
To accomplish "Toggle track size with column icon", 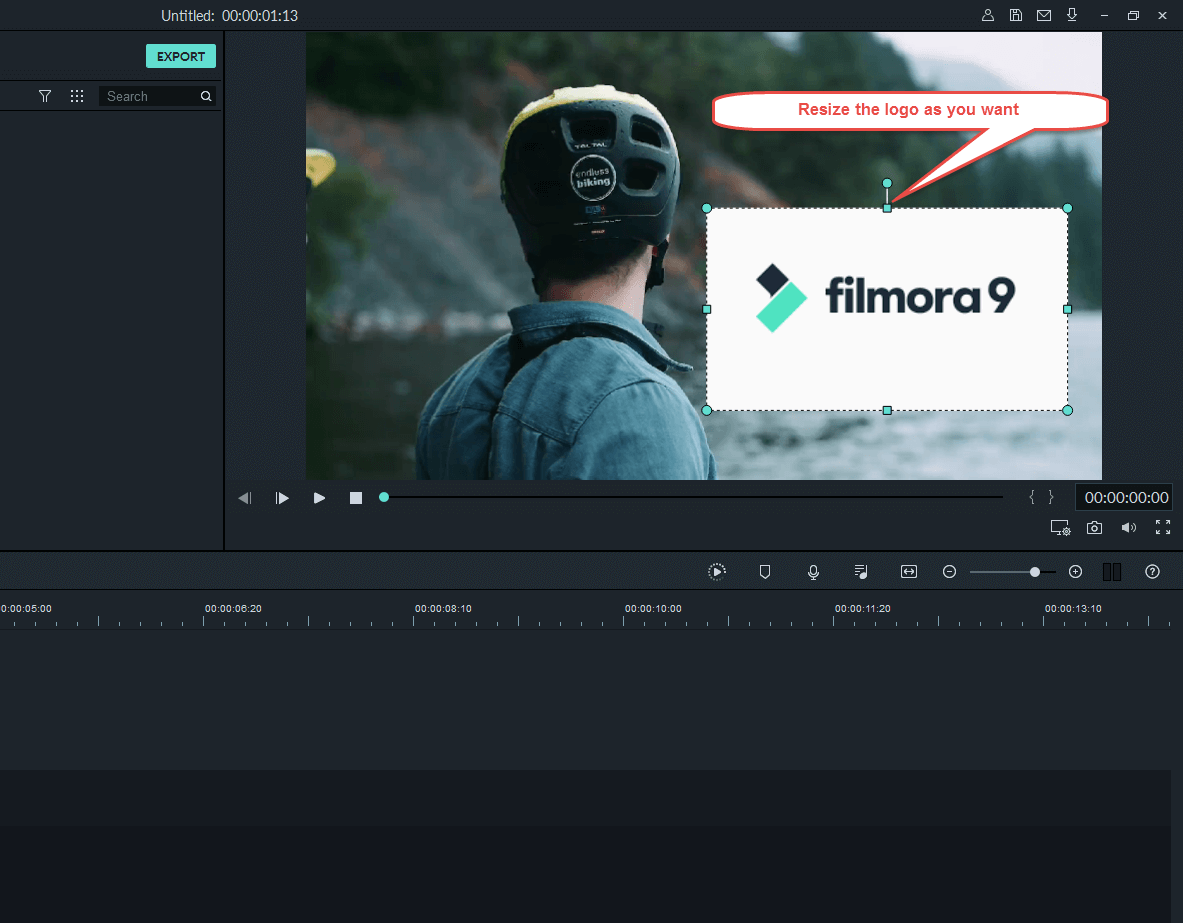I will pyautogui.click(x=1111, y=571).
